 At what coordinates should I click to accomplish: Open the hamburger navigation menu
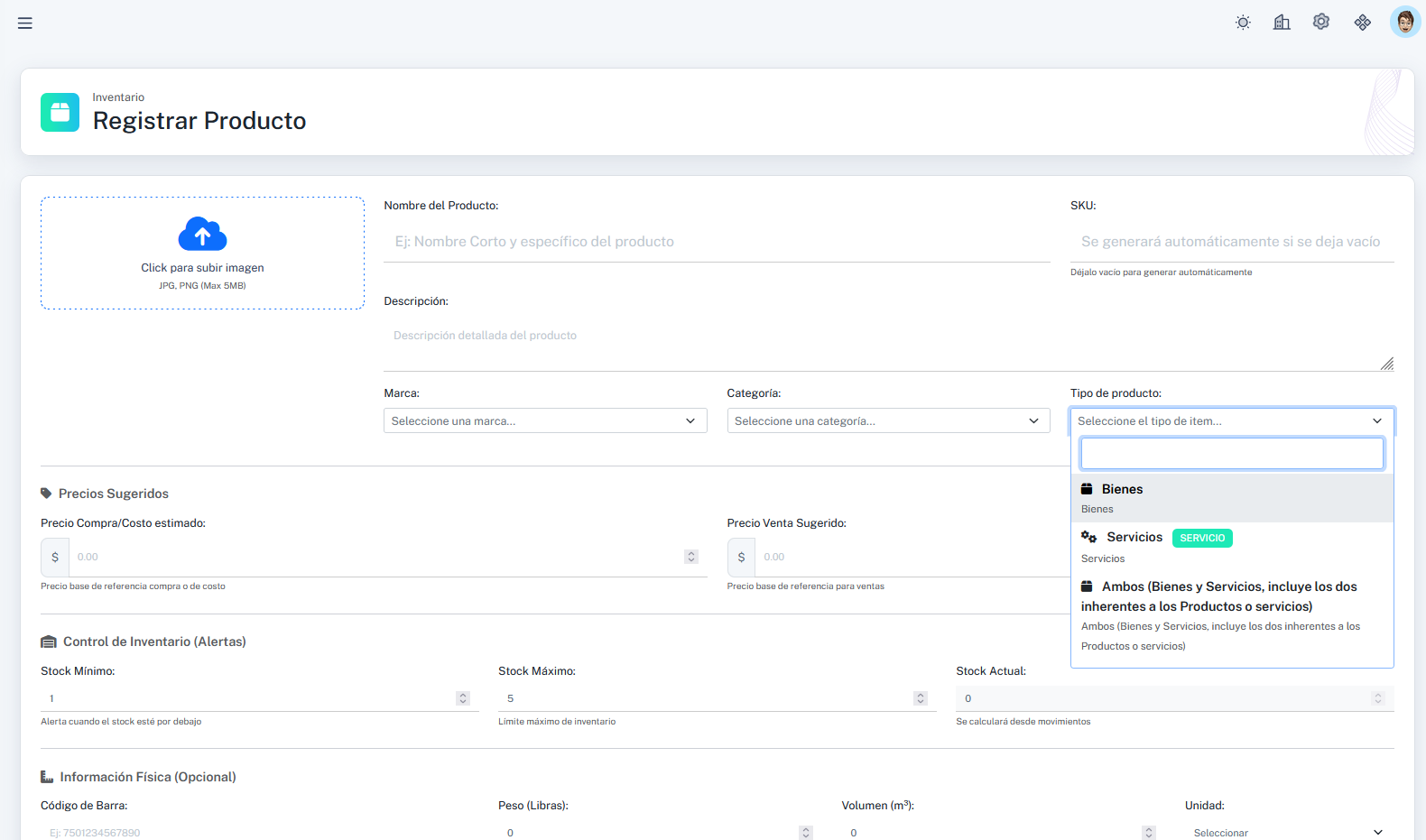(x=25, y=23)
